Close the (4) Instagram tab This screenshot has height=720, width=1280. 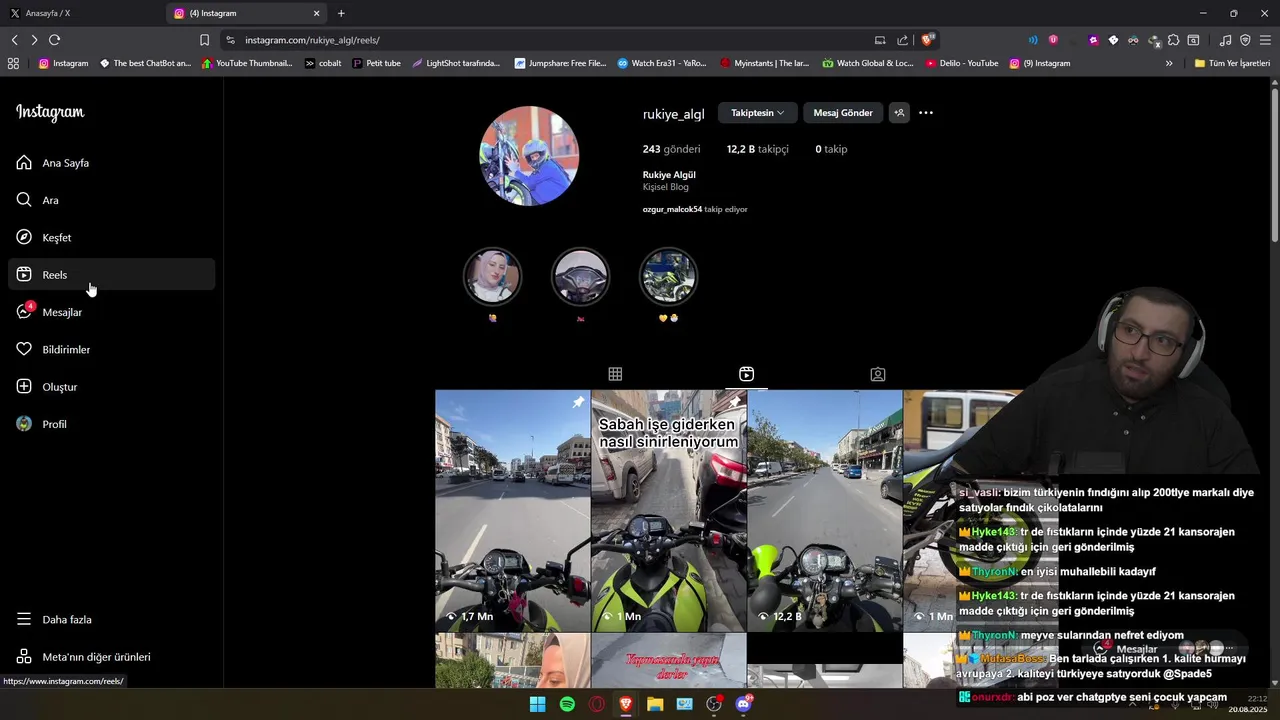tap(317, 13)
